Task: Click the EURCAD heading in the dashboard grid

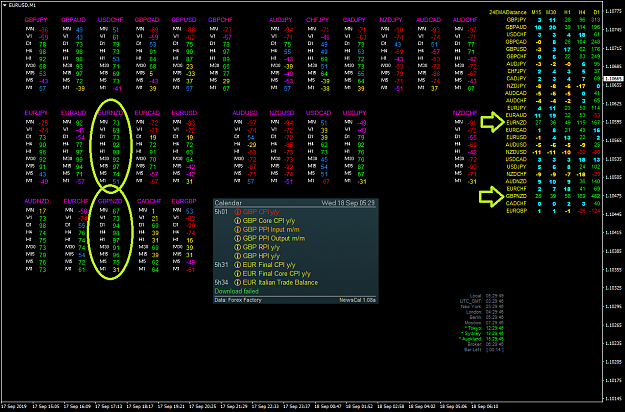Action: (147, 113)
